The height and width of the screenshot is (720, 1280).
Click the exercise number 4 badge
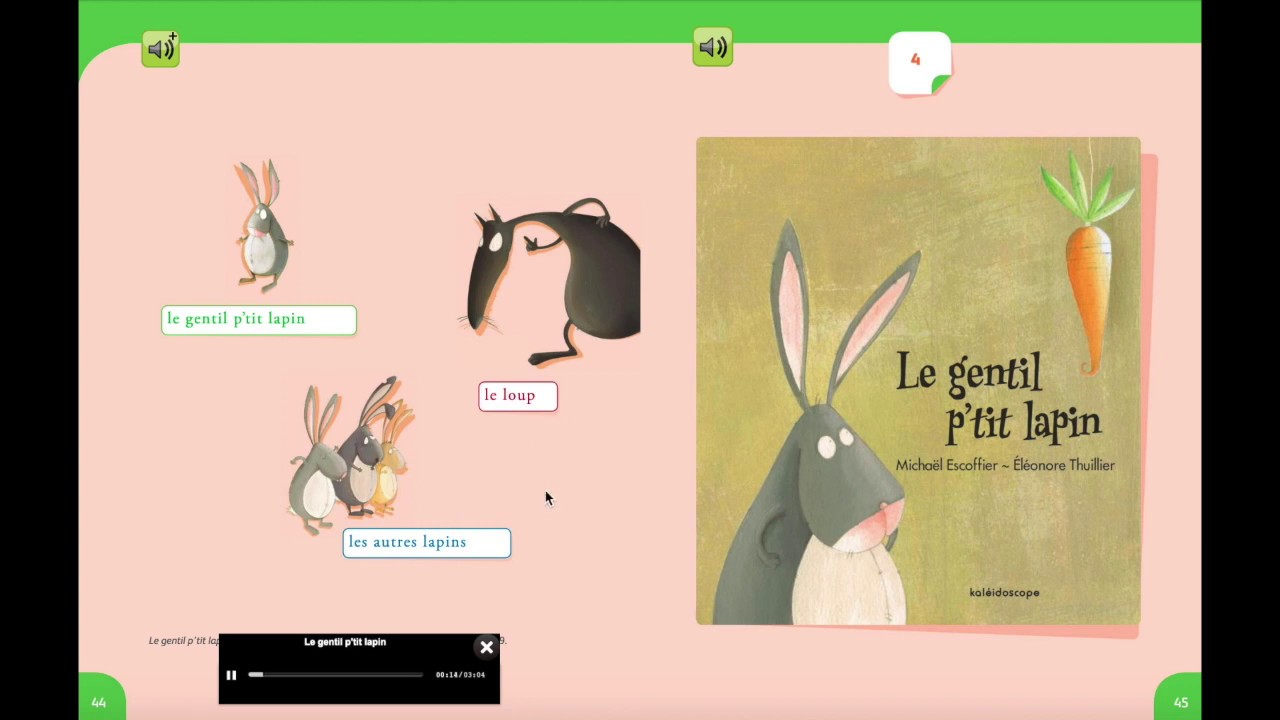click(919, 63)
